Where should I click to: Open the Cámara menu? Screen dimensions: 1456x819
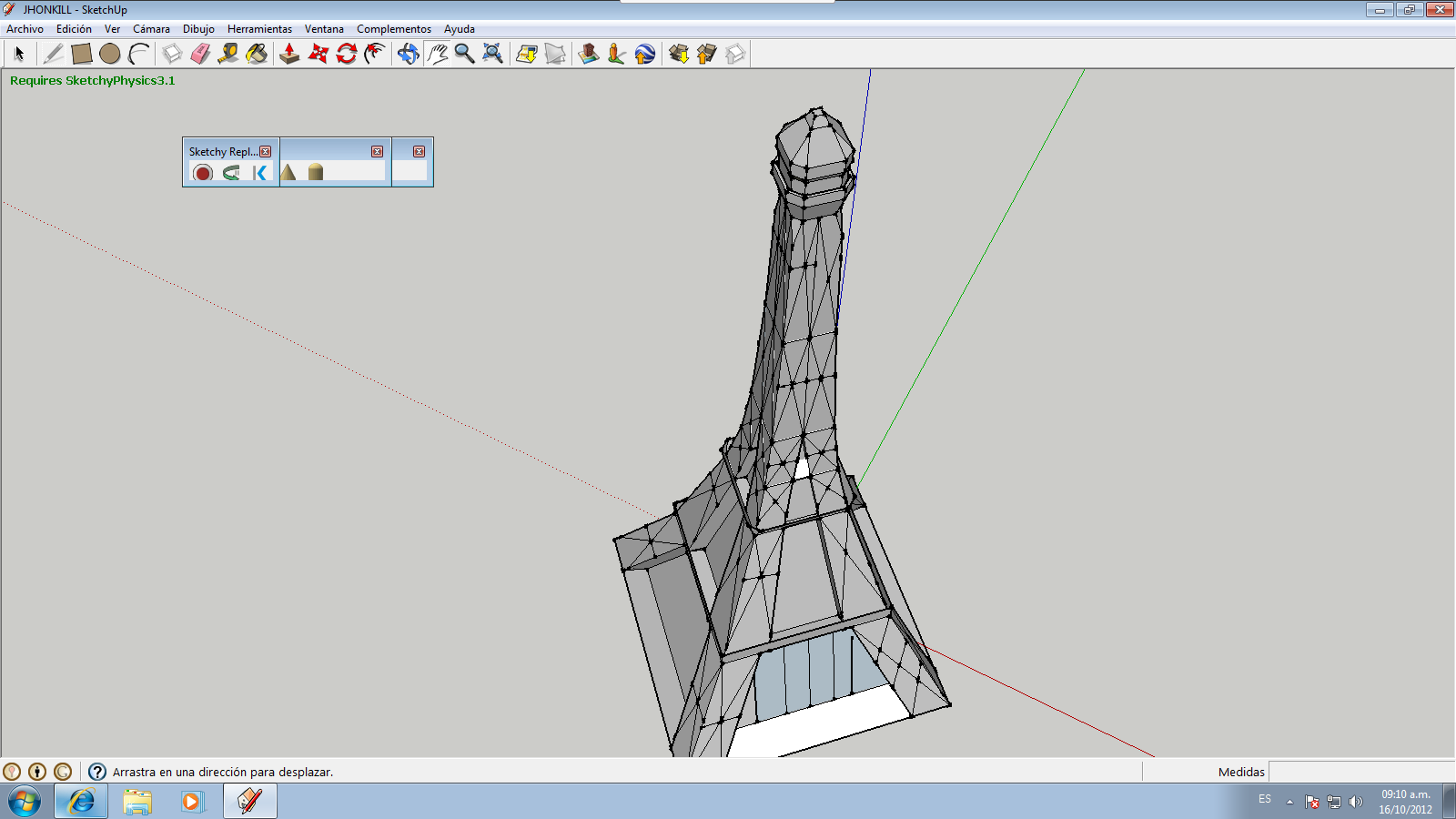click(x=151, y=29)
